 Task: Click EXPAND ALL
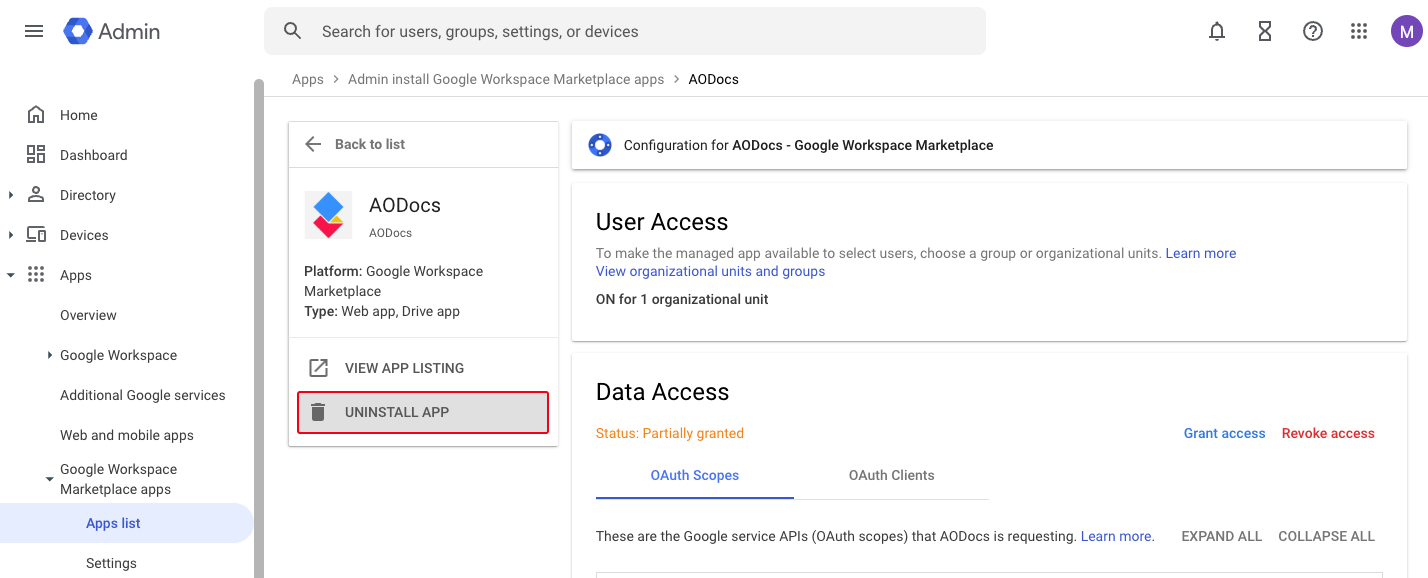1222,536
